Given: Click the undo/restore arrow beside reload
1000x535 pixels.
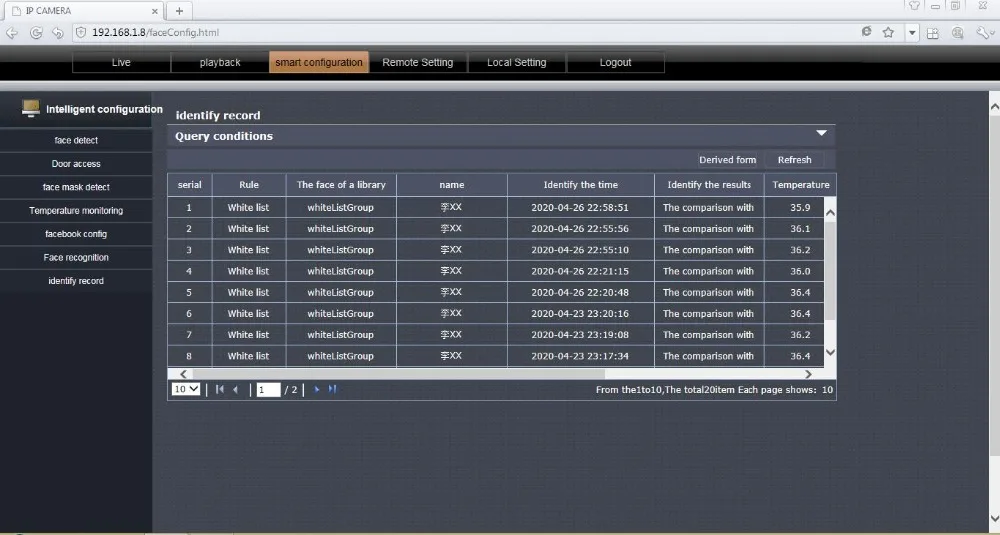Looking at the screenshot, I should pyautogui.click(x=58, y=33).
